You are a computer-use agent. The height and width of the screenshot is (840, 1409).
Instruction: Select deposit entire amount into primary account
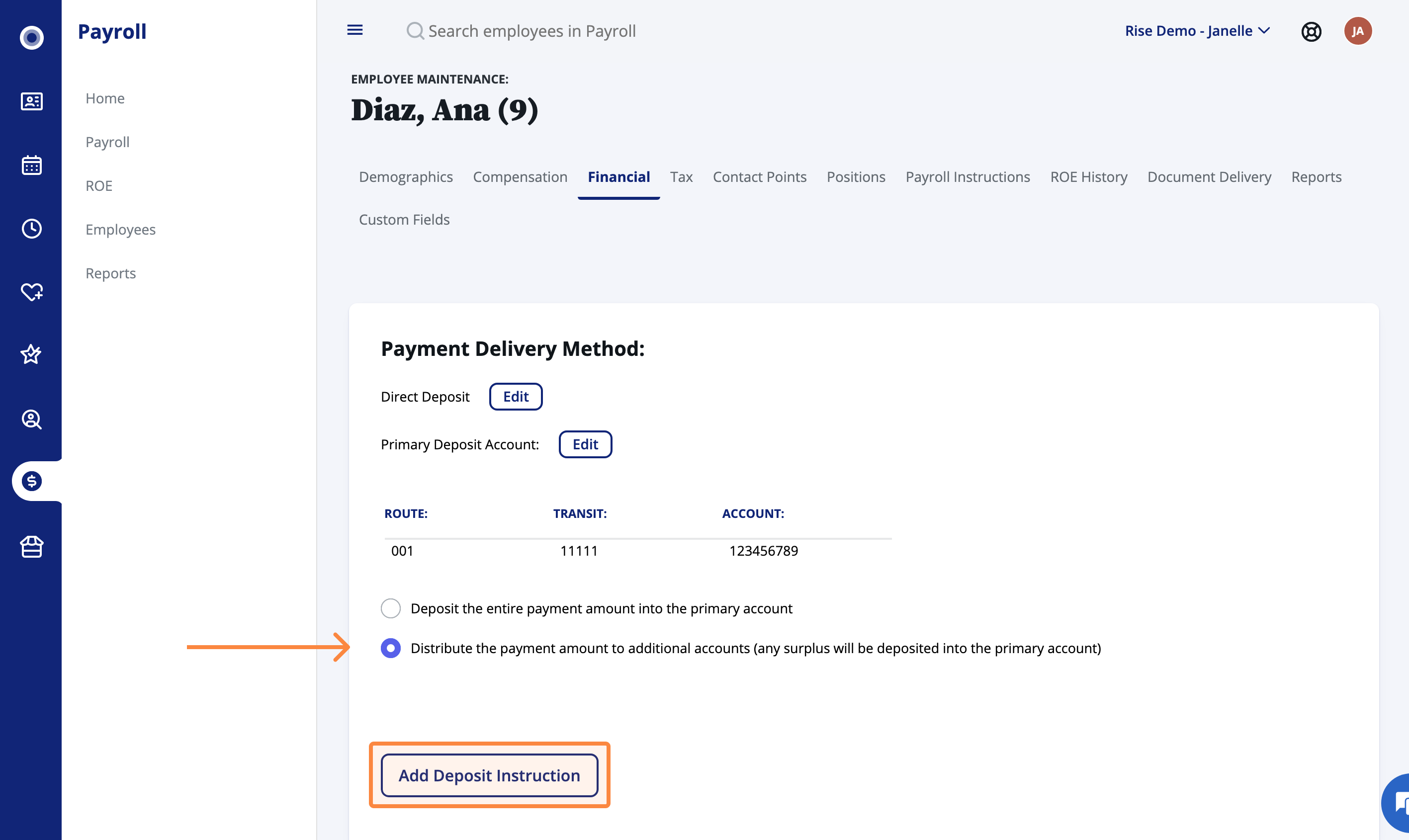391,608
